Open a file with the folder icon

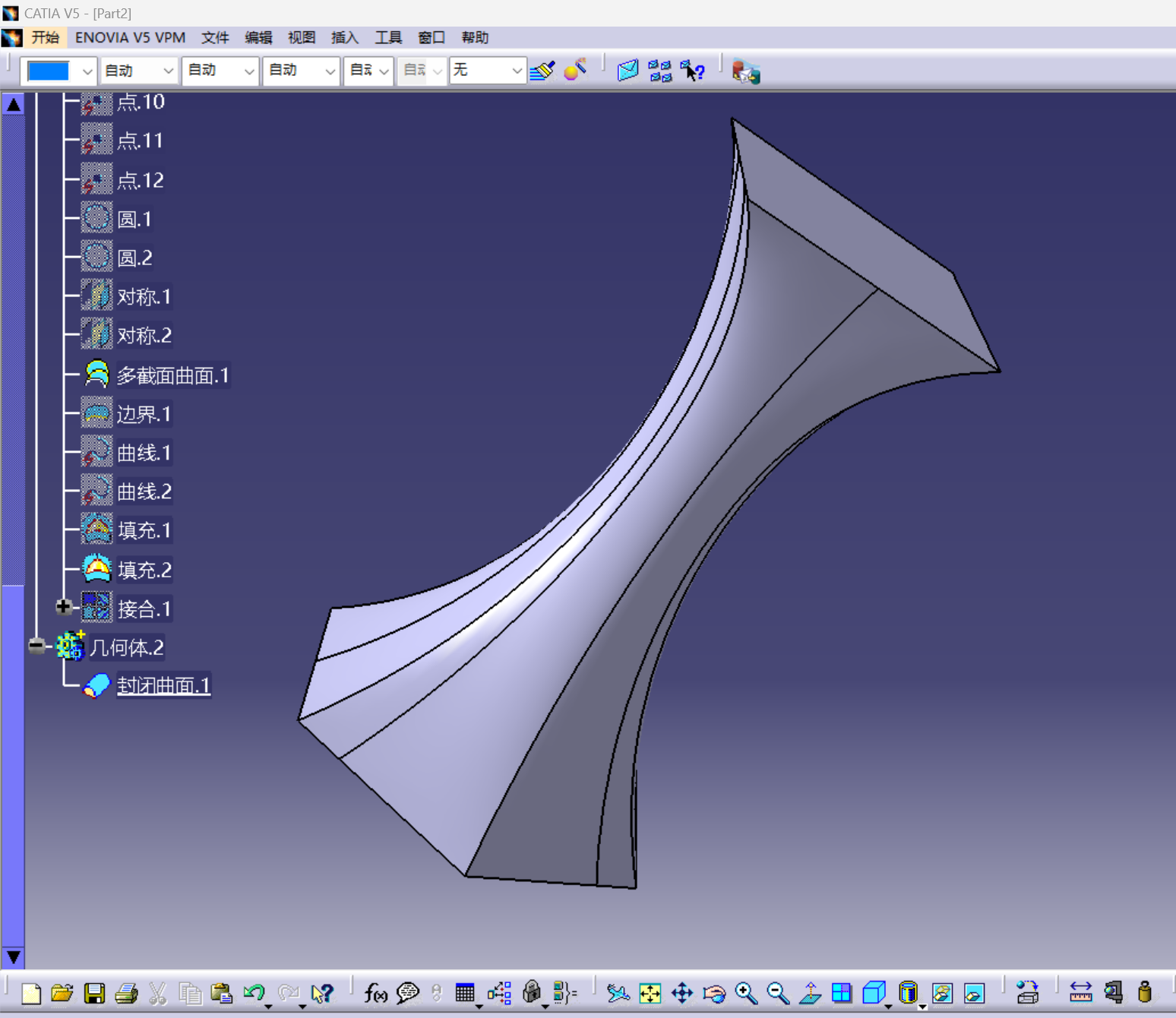point(62,993)
